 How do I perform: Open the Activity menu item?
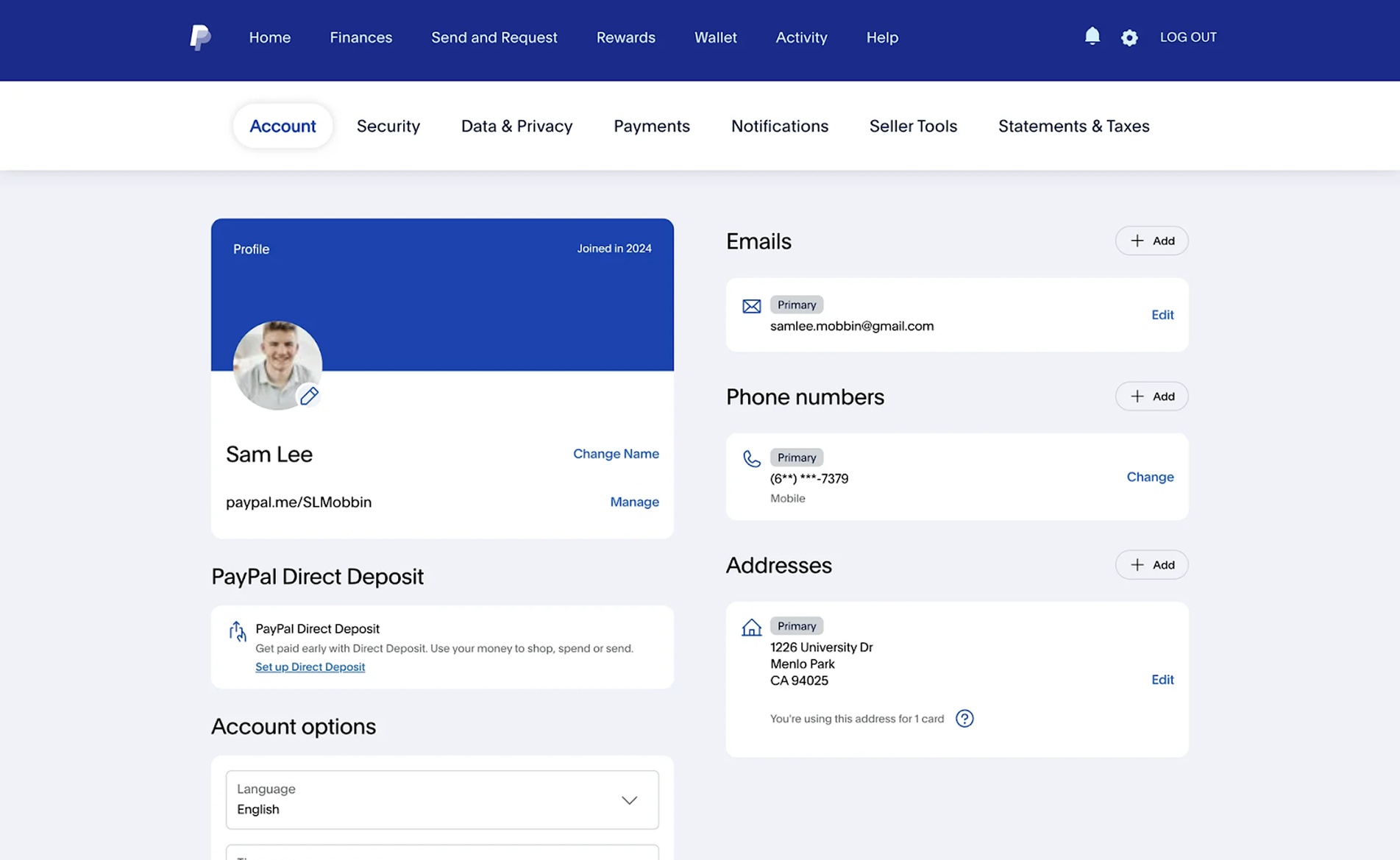pos(801,38)
